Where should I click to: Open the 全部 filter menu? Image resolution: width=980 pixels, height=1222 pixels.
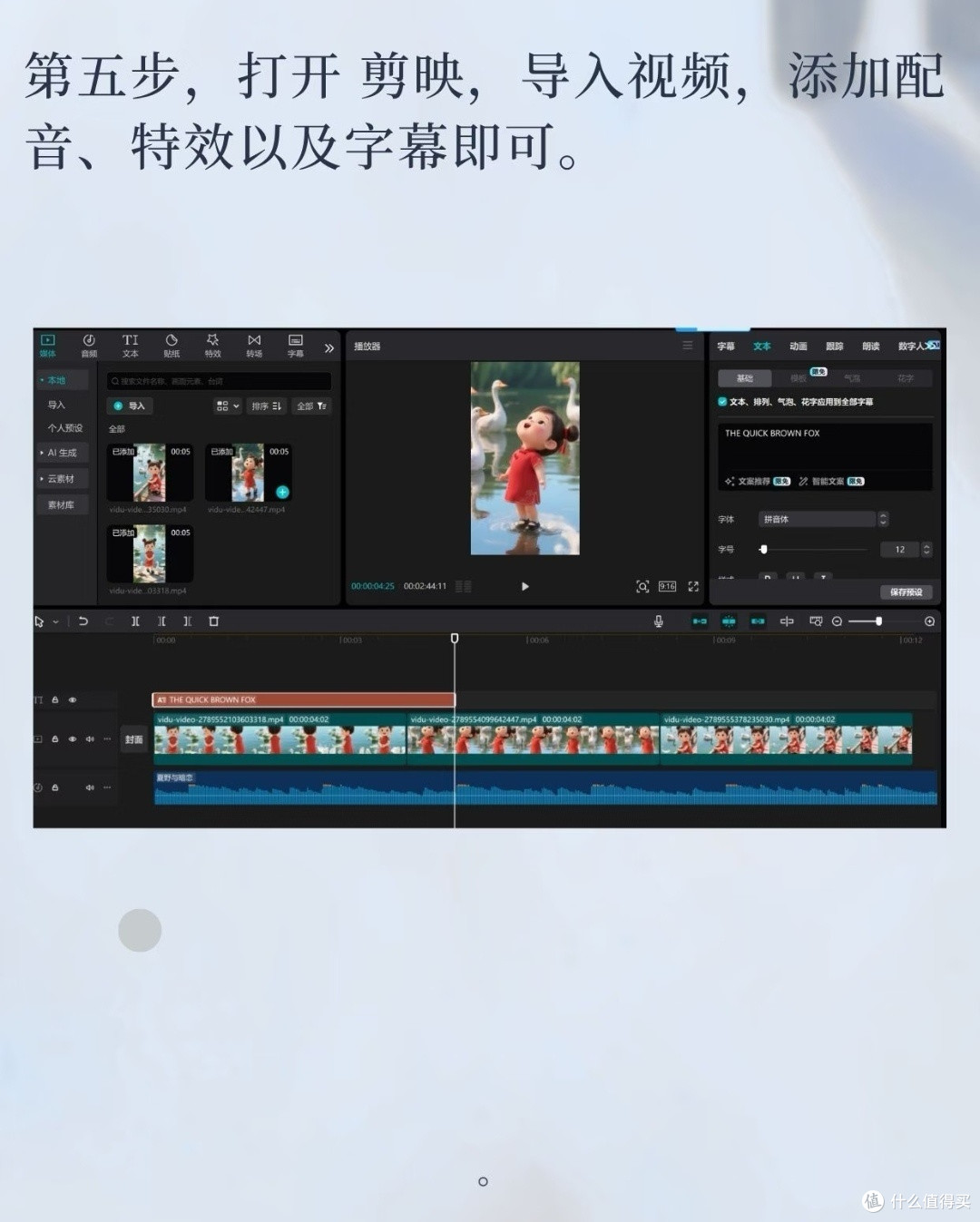pos(311,406)
